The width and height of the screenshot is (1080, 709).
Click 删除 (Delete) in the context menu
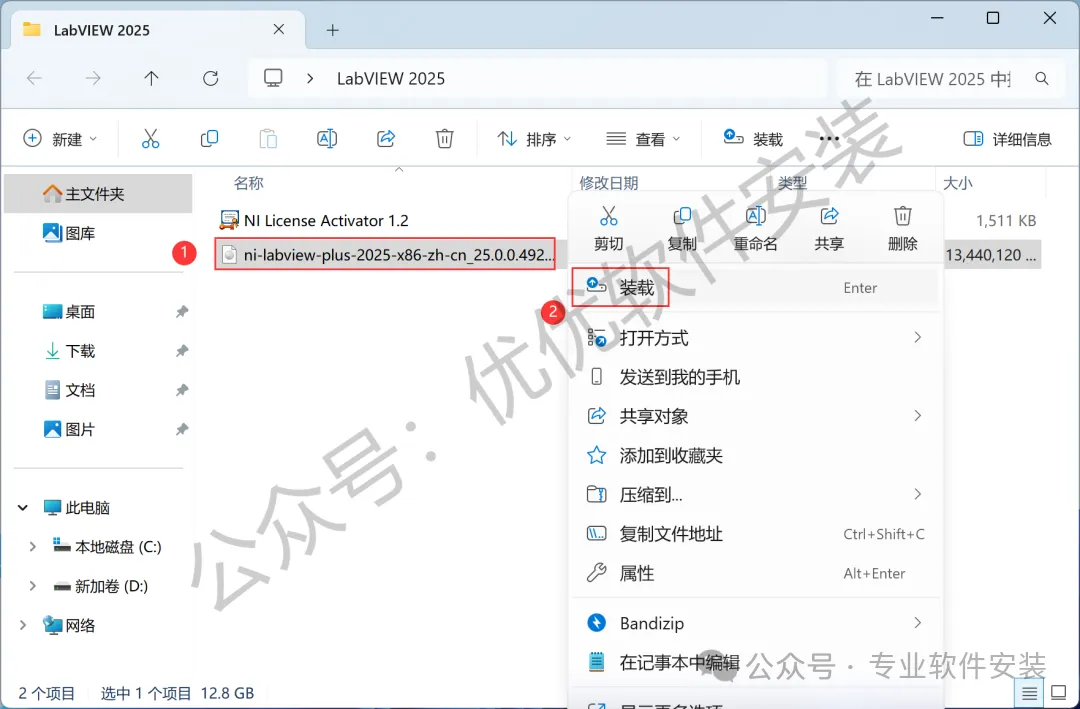click(x=902, y=229)
